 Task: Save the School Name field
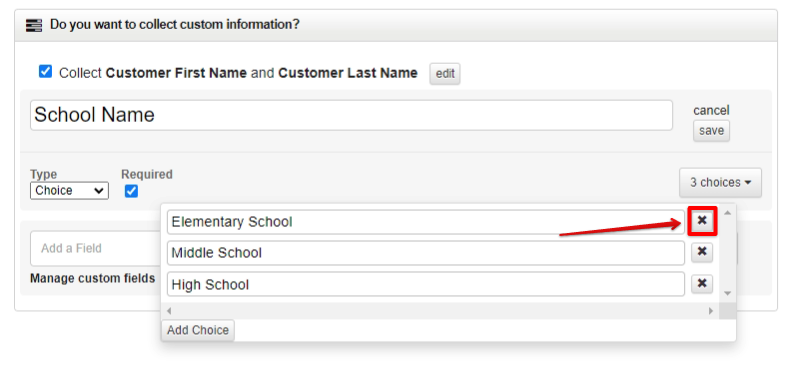click(x=711, y=131)
